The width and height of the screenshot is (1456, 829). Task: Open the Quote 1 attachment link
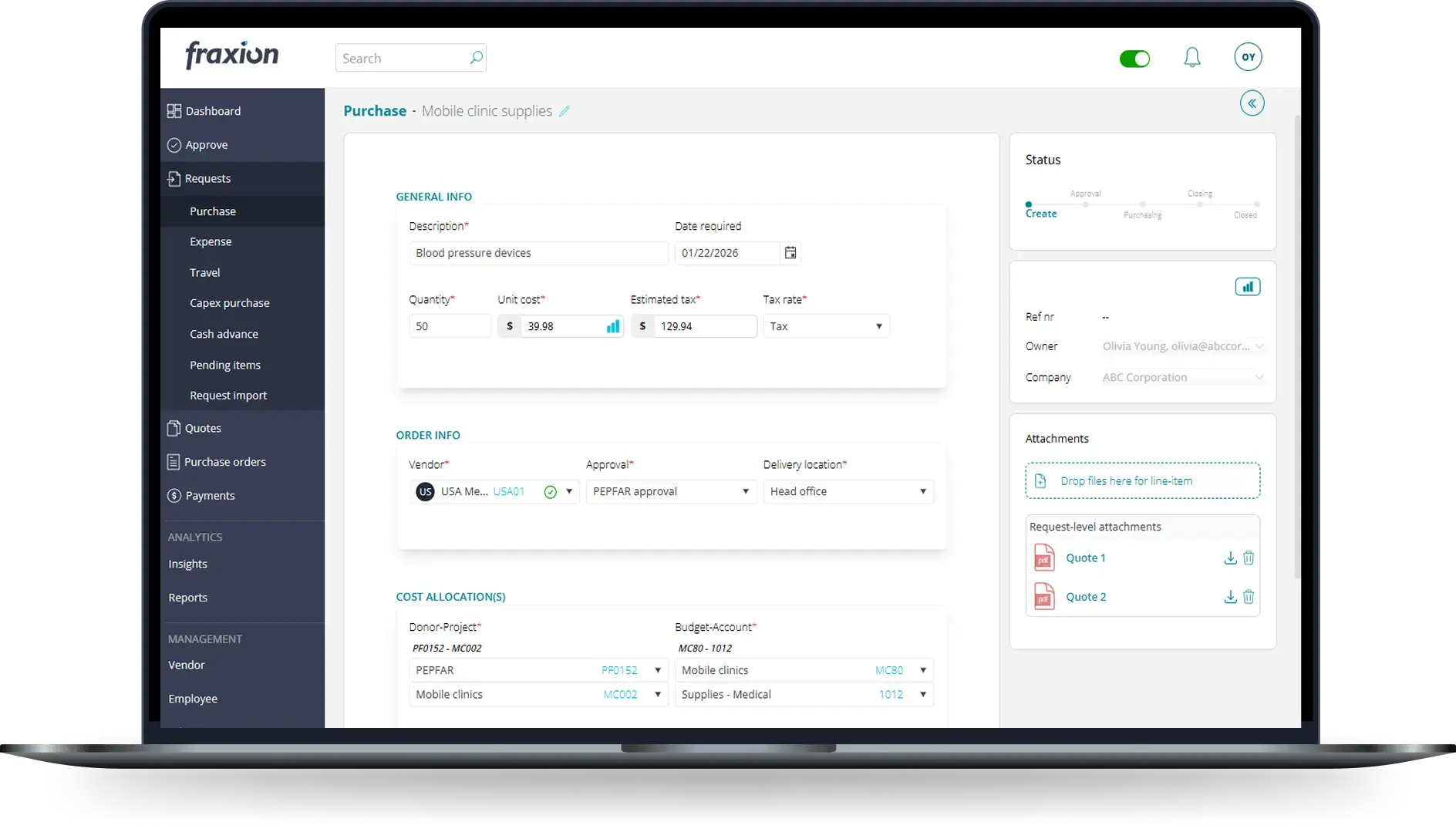click(1085, 558)
